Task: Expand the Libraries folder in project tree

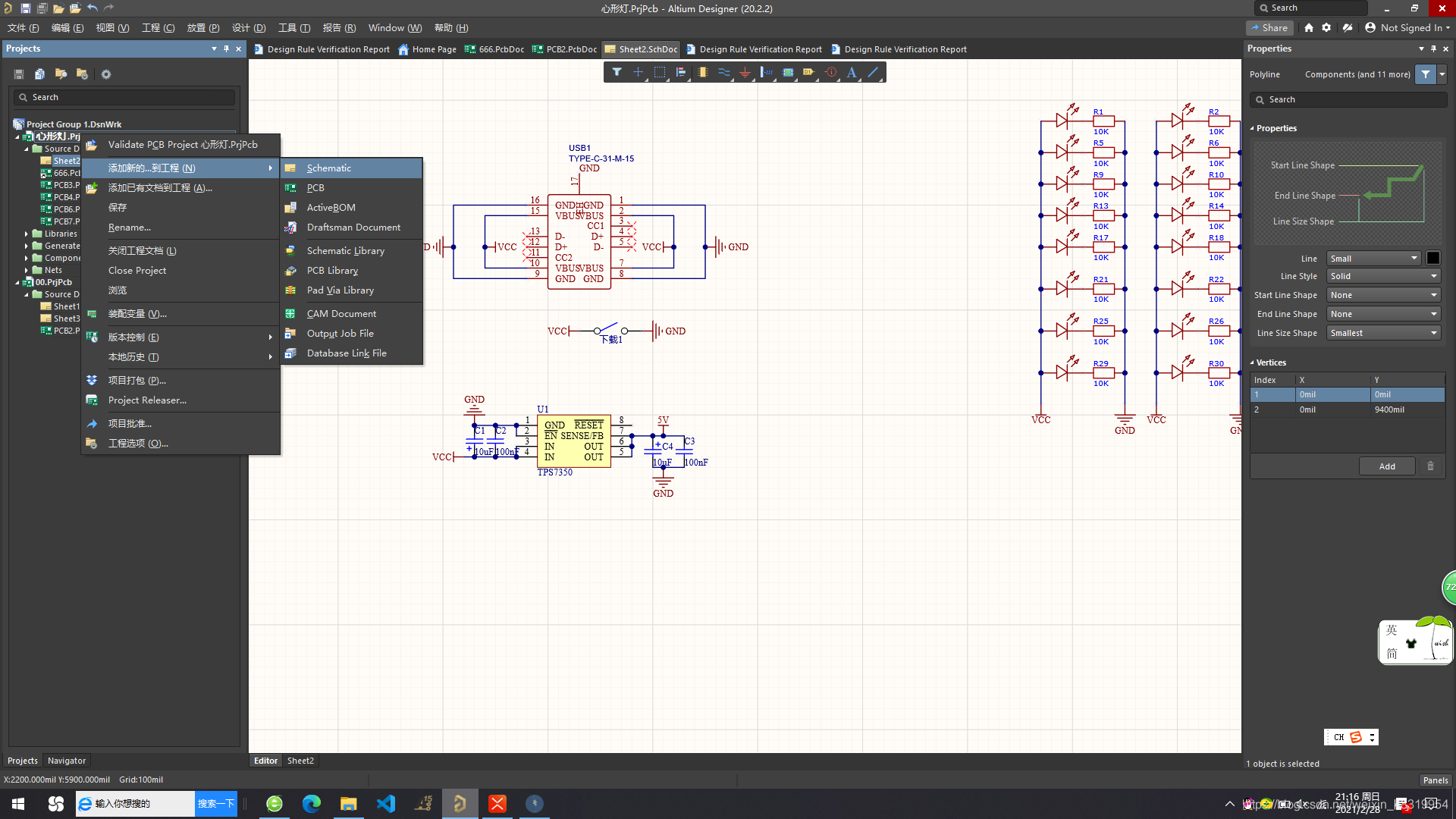Action: pos(27,234)
